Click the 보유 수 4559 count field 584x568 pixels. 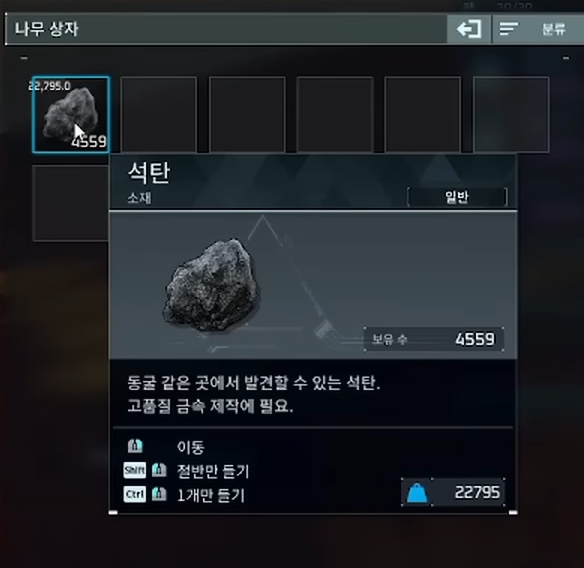pos(434,339)
